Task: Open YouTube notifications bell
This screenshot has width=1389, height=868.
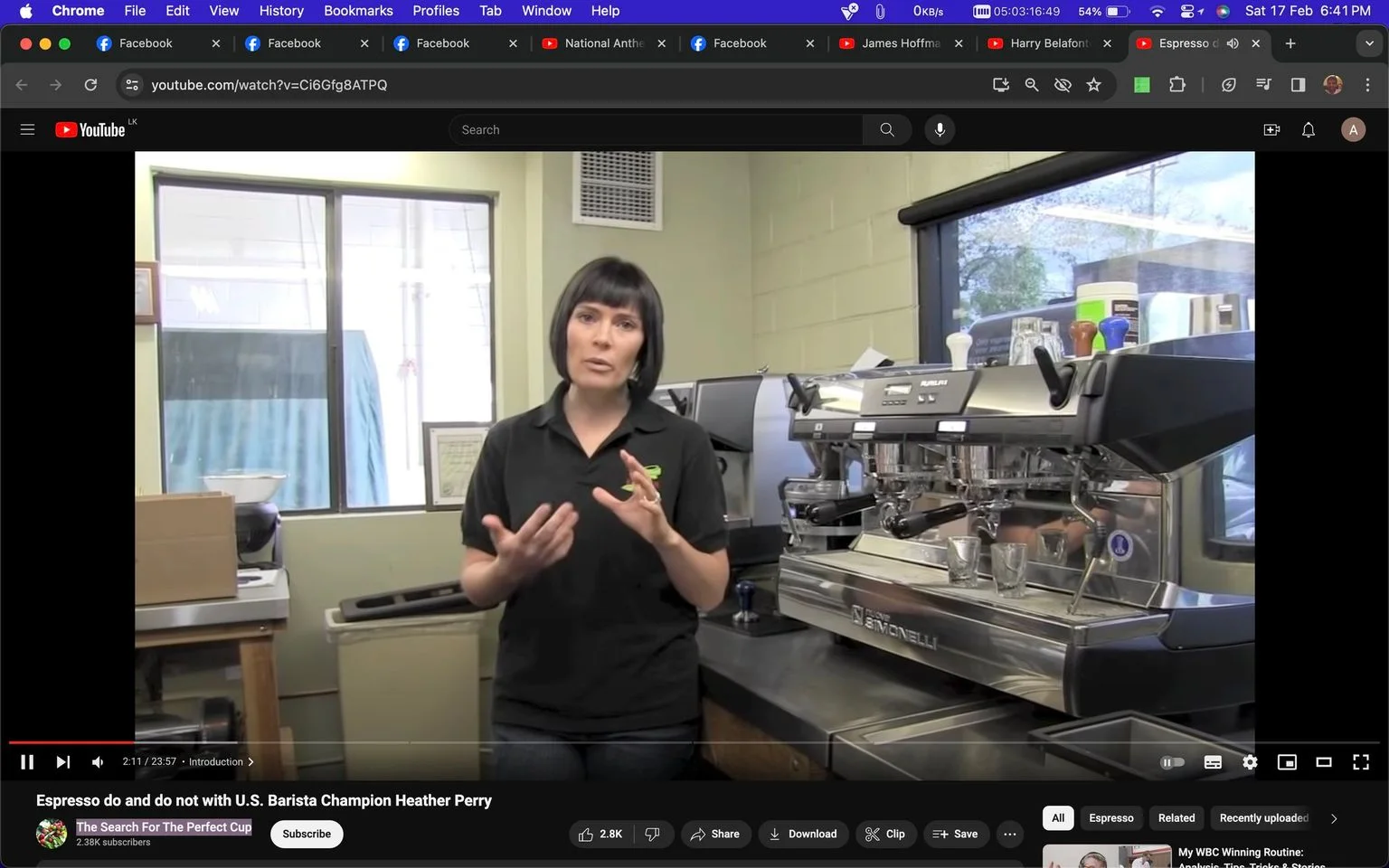Action: coord(1308,130)
